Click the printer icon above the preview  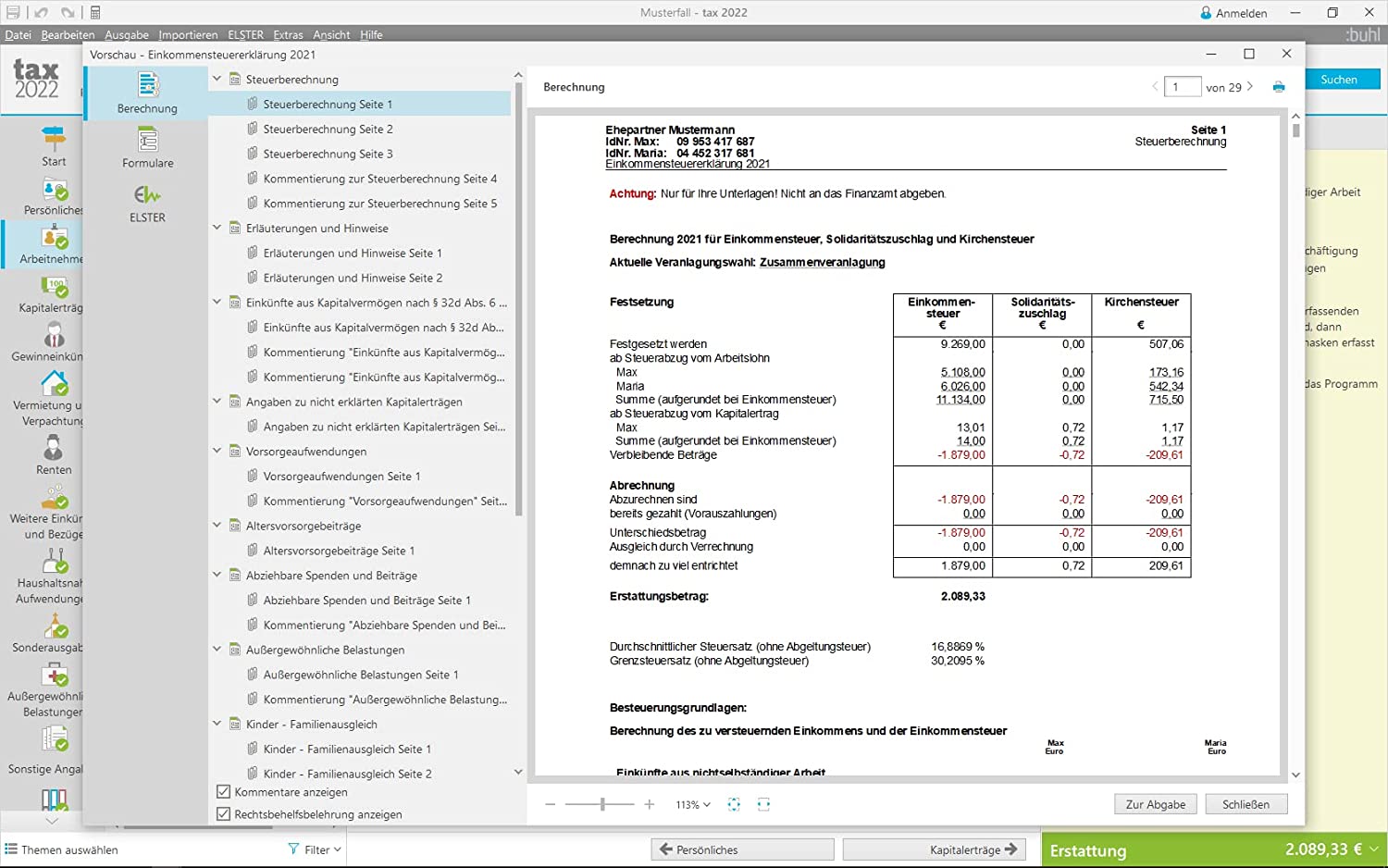pos(1279,87)
